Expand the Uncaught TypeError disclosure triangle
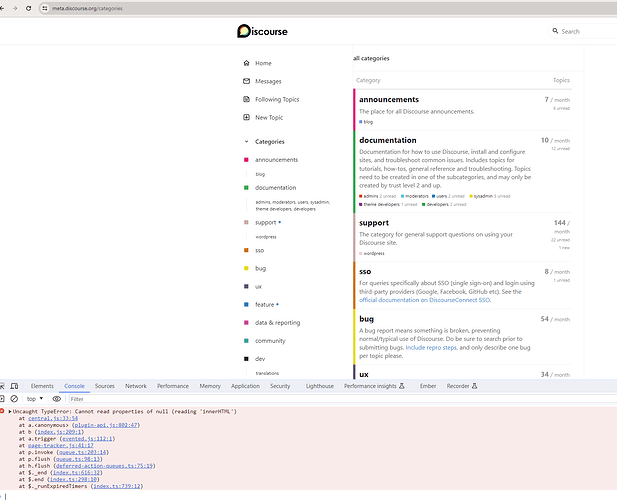The width and height of the screenshot is (617, 500). click(x=10, y=411)
